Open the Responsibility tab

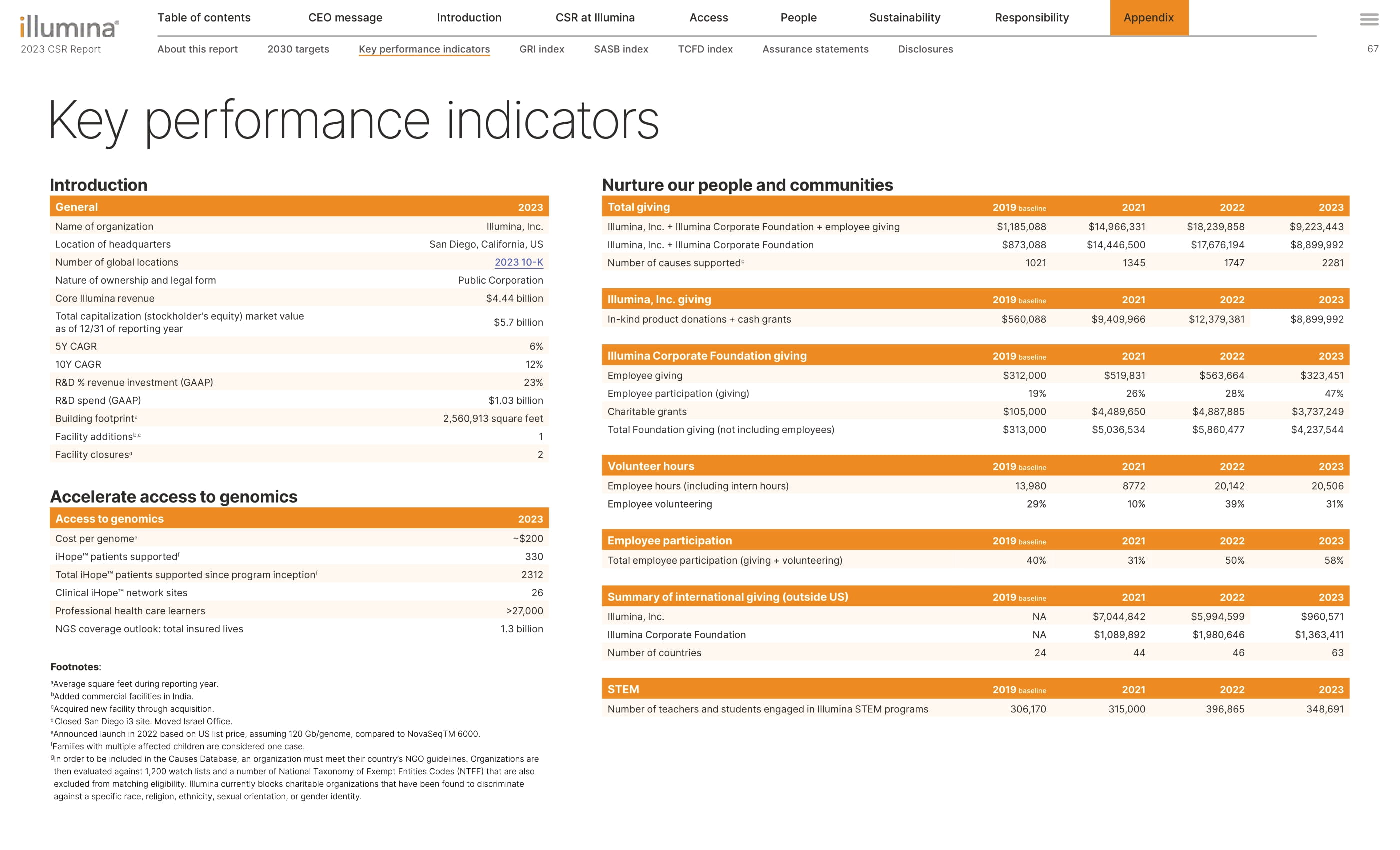tap(1031, 18)
